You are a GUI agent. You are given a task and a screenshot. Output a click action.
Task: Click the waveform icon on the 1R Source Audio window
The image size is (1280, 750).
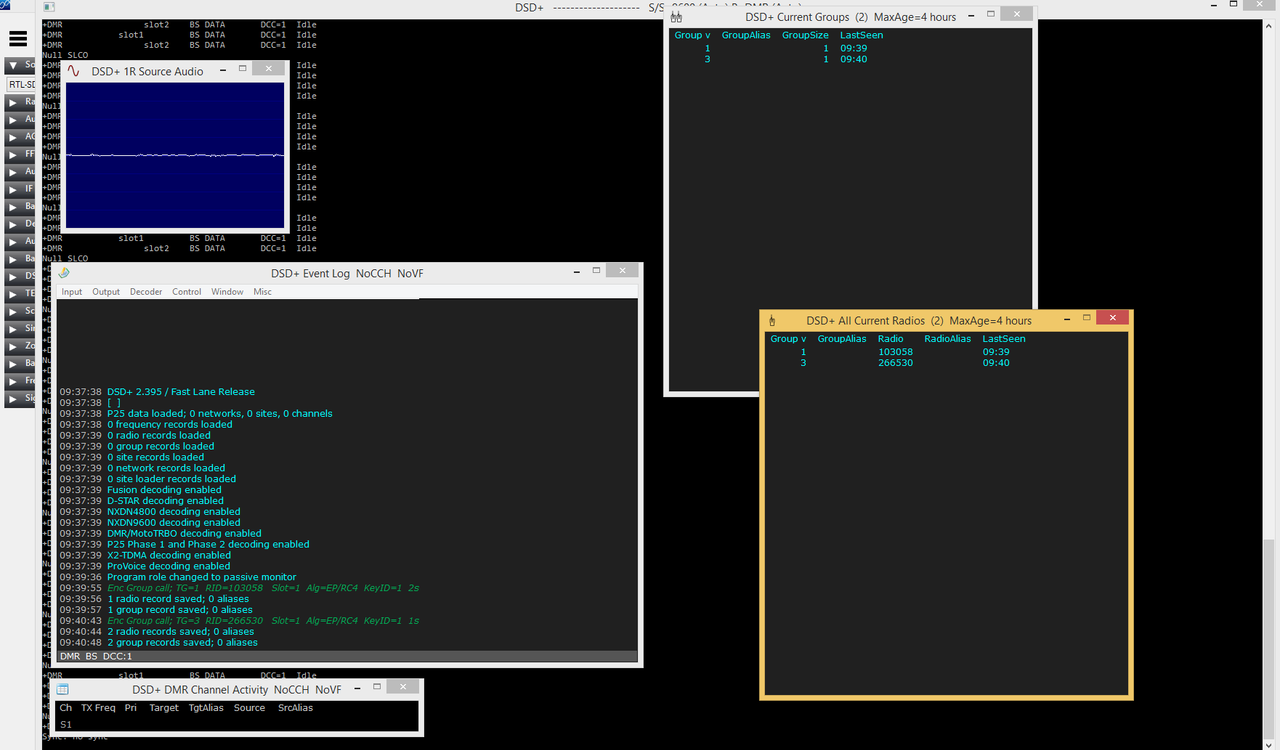(71, 71)
